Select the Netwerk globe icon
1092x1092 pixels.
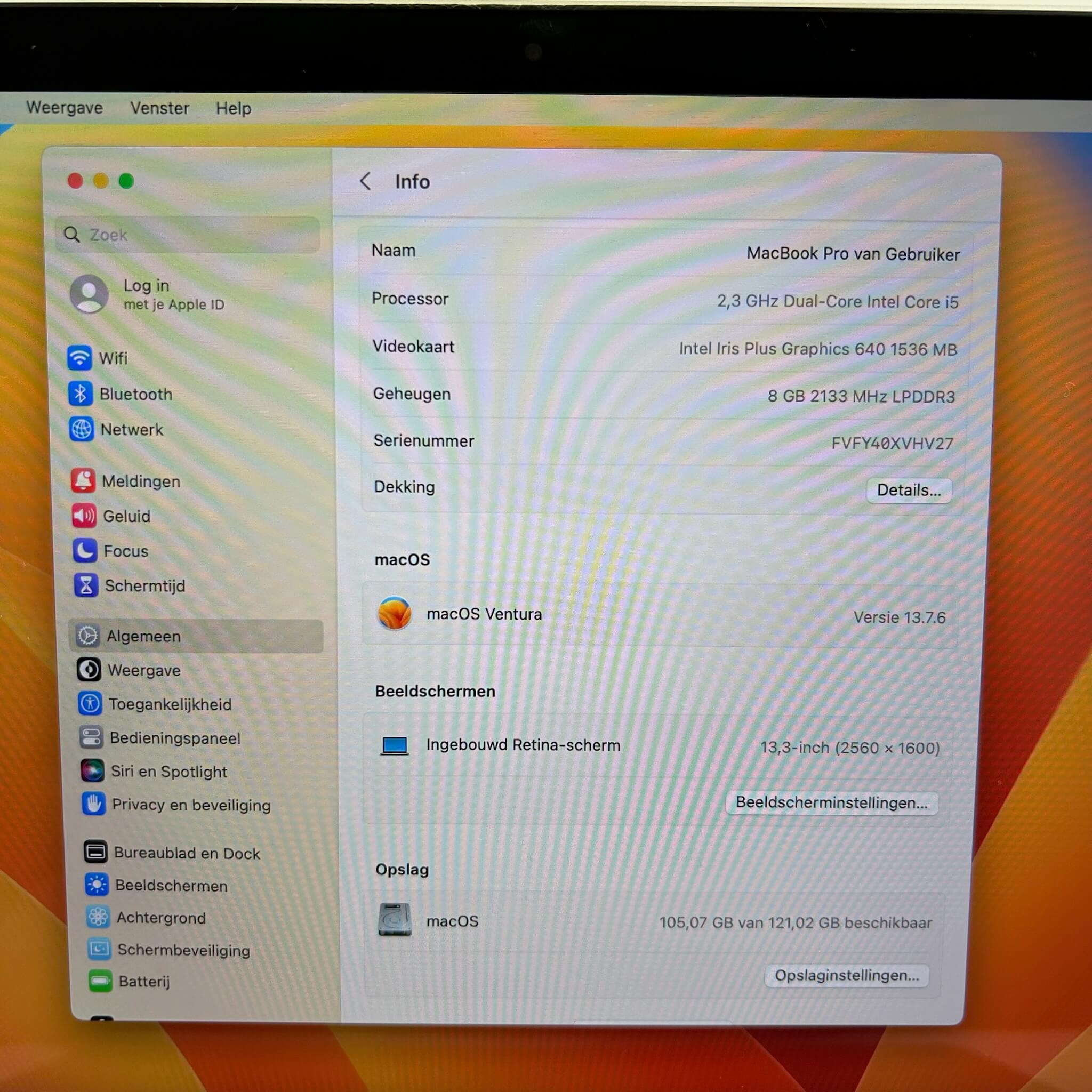[x=82, y=429]
